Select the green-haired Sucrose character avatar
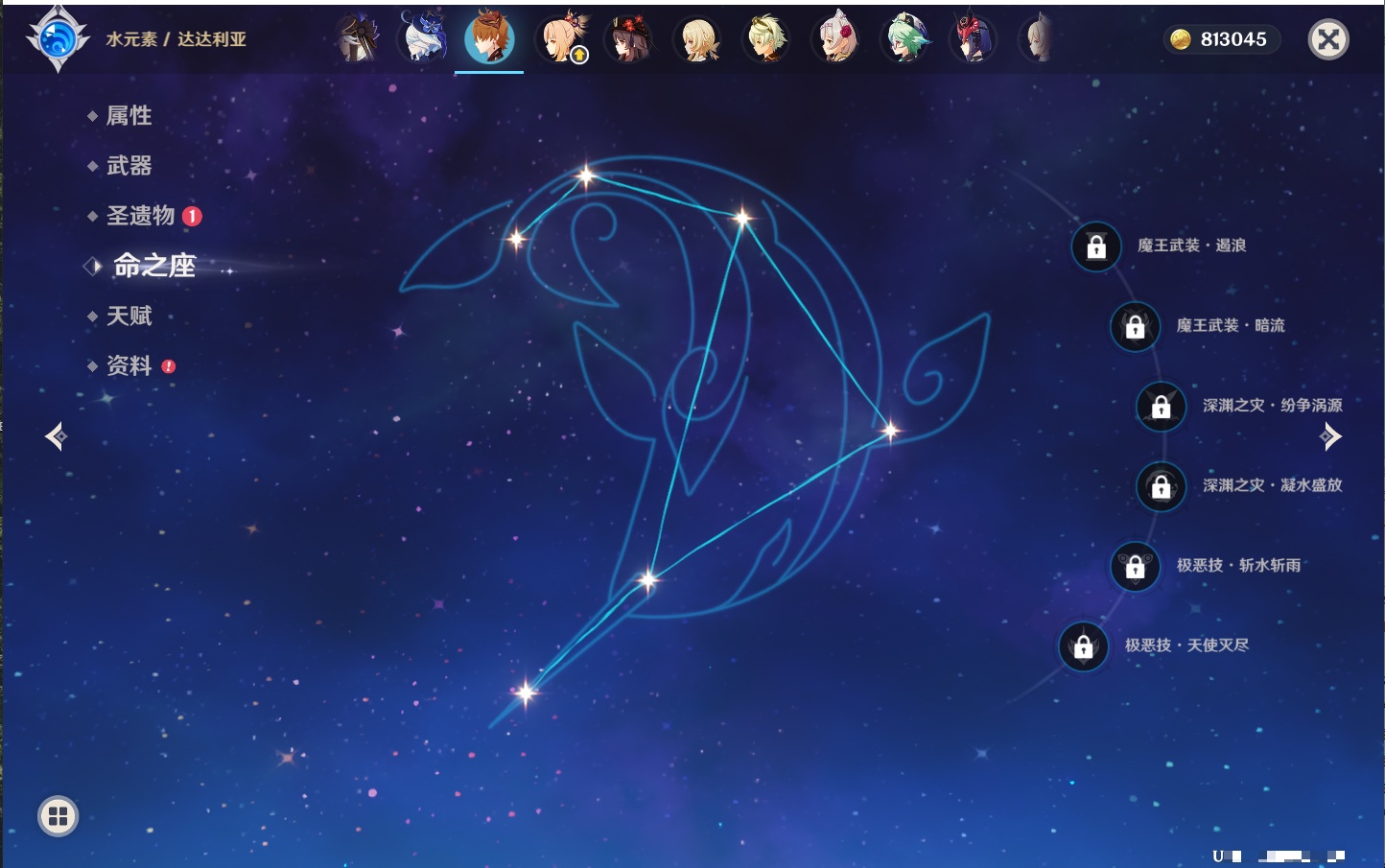Image resolution: width=1385 pixels, height=868 pixels. 904,39
